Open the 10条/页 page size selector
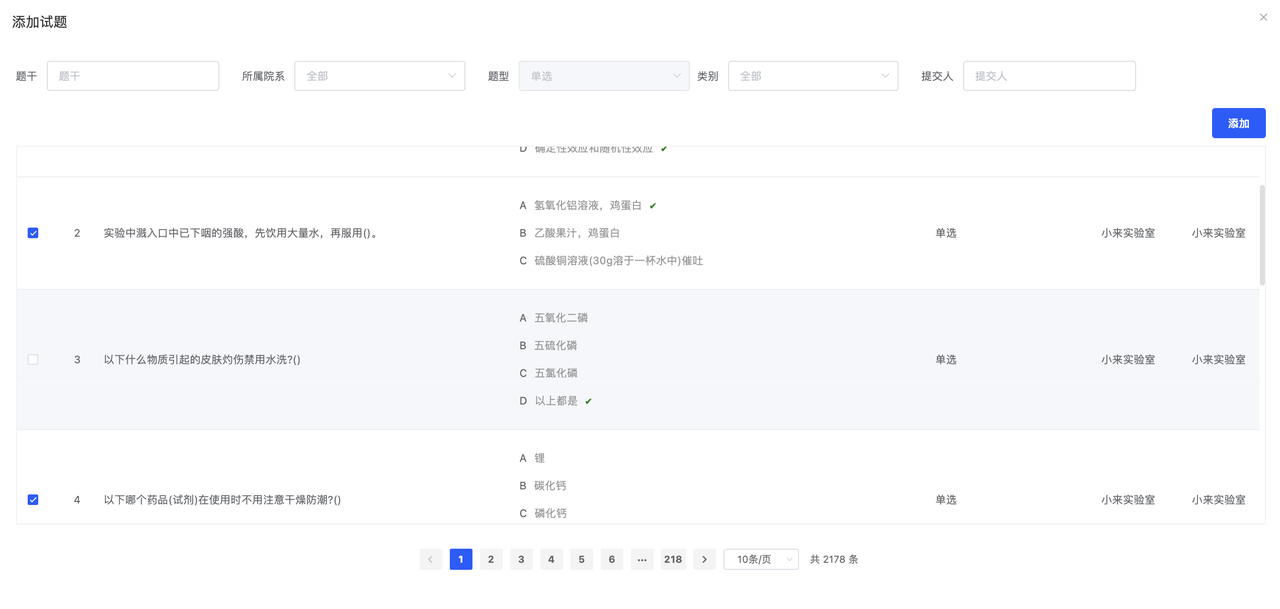 760,559
